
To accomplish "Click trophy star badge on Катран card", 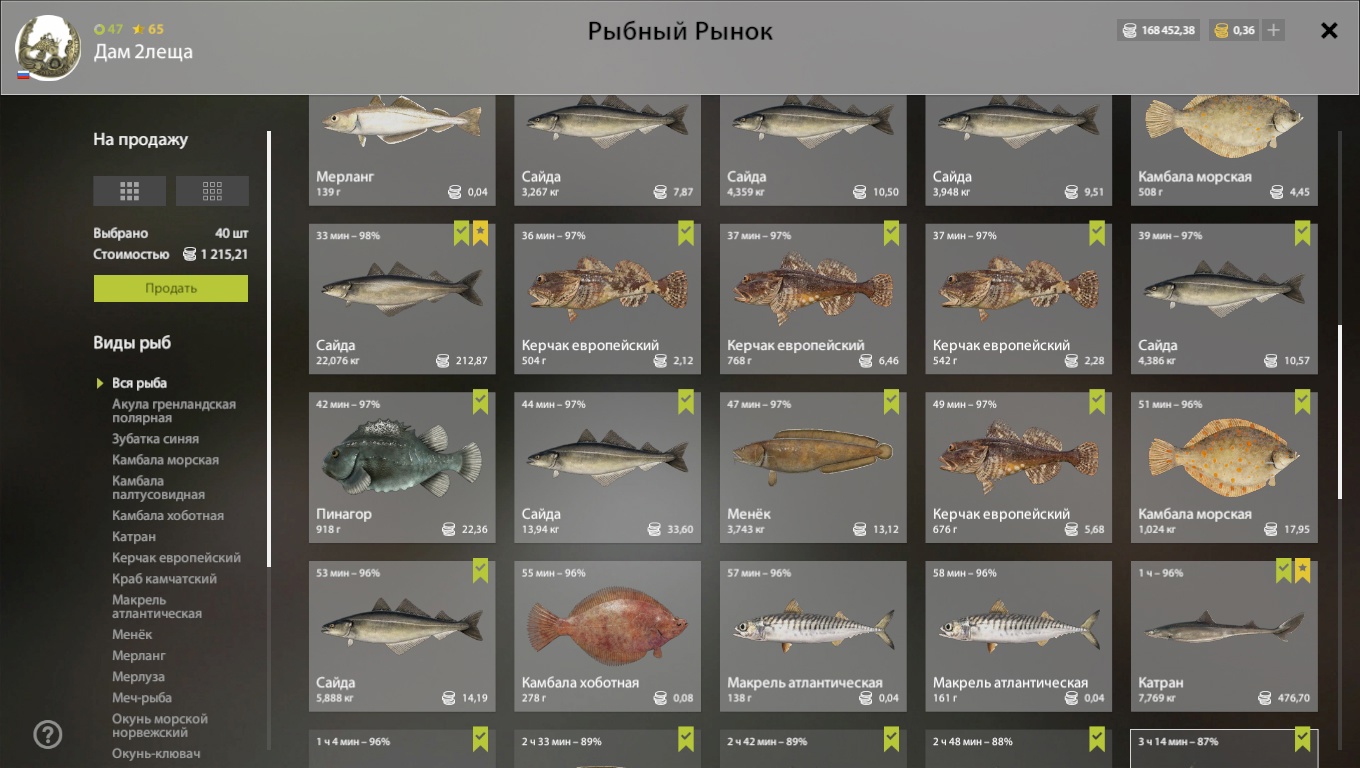I will (x=1302, y=572).
